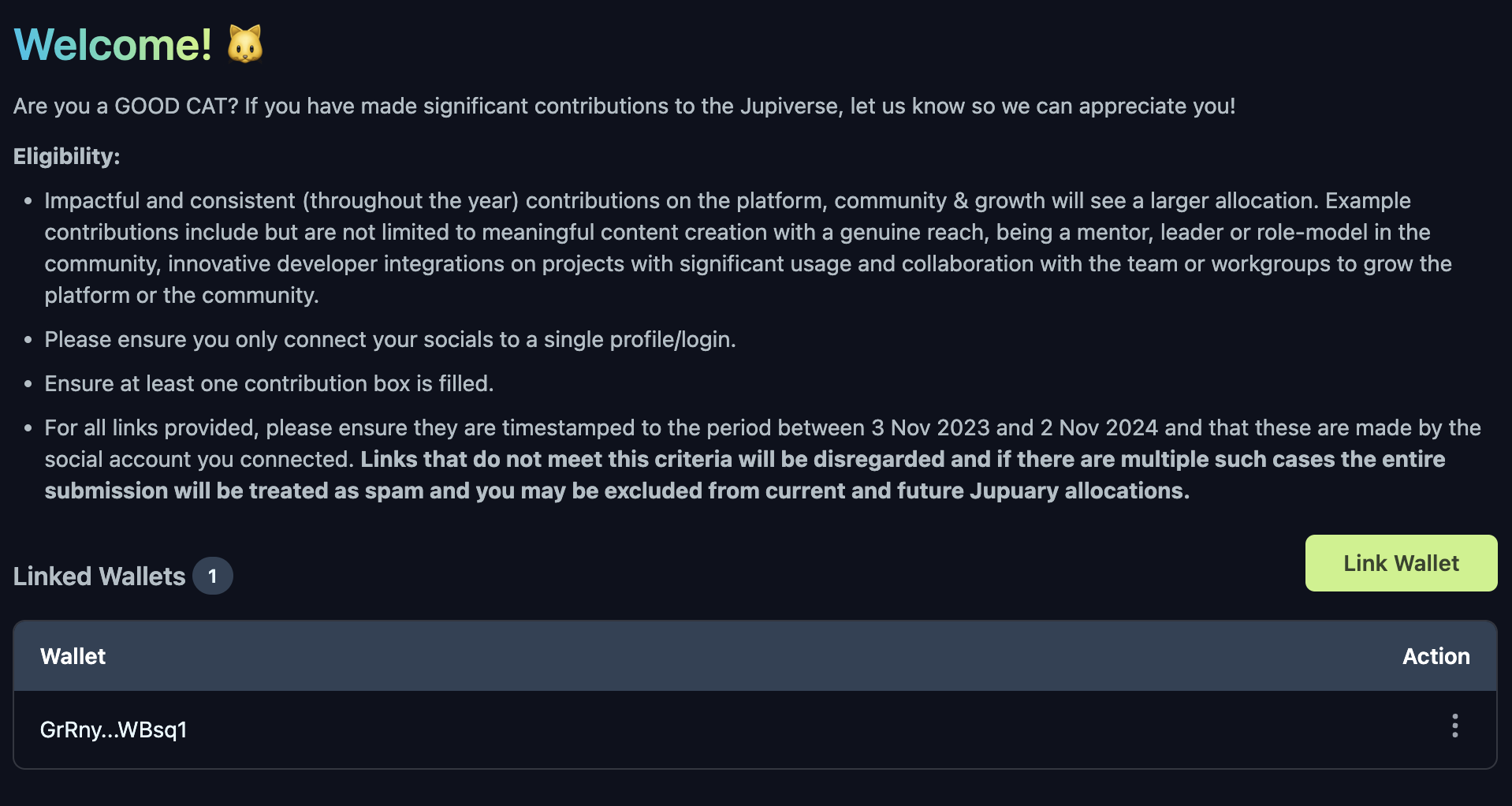
Task: Click the Action column header
Action: (1436, 656)
